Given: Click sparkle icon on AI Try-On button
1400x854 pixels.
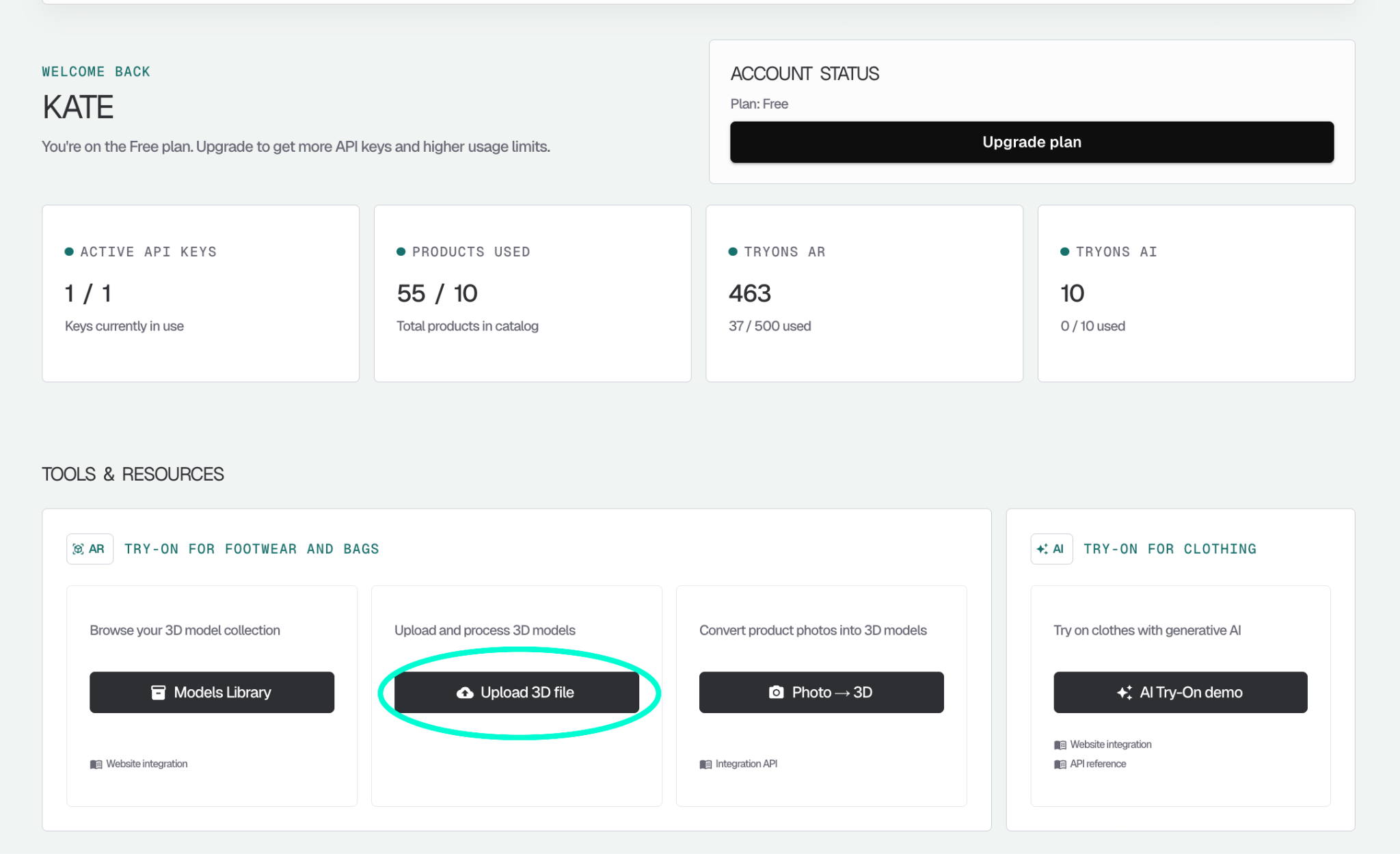Looking at the screenshot, I should (x=1124, y=693).
